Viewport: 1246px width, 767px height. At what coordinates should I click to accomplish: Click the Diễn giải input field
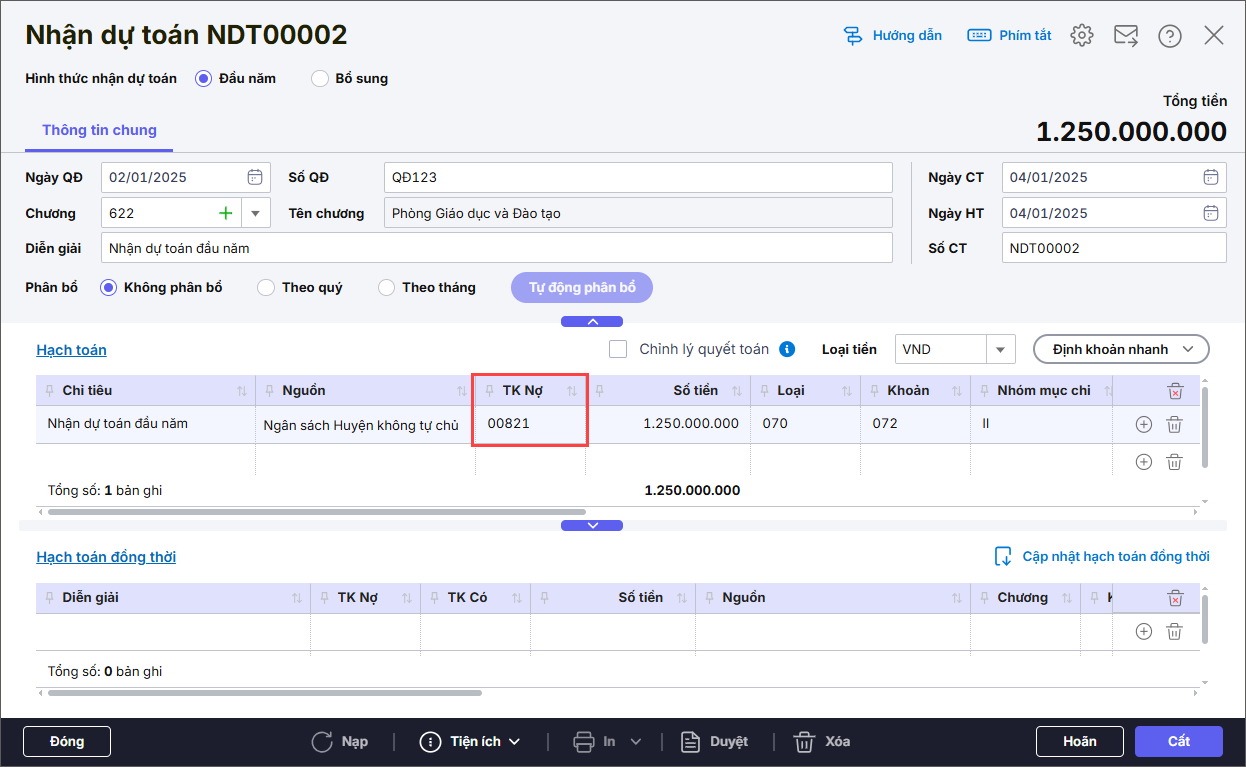coord(497,248)
